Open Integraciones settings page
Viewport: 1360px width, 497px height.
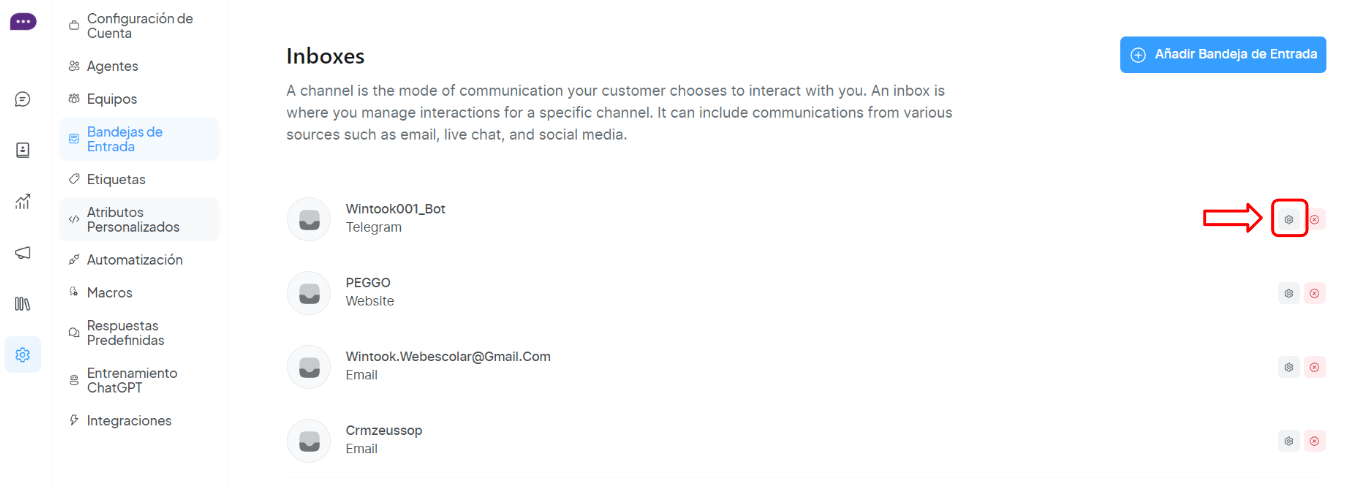tap(129, 421)
